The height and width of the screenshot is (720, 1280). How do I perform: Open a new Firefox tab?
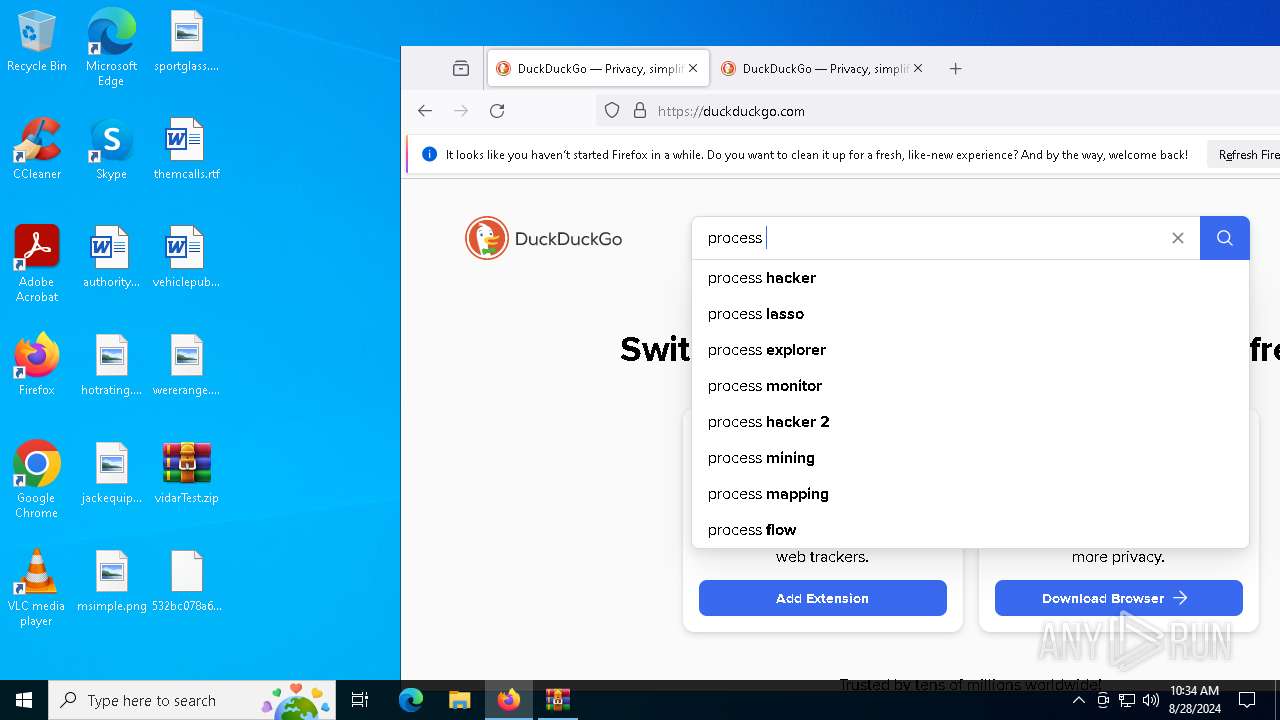956,69
